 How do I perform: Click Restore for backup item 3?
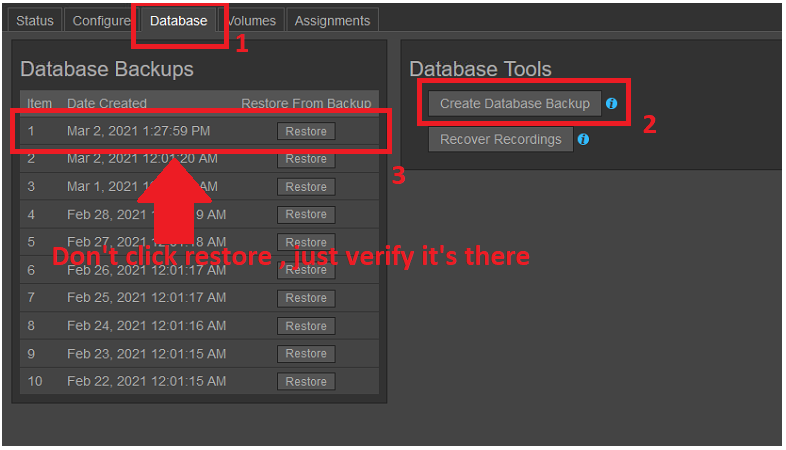tap(306, 187)
